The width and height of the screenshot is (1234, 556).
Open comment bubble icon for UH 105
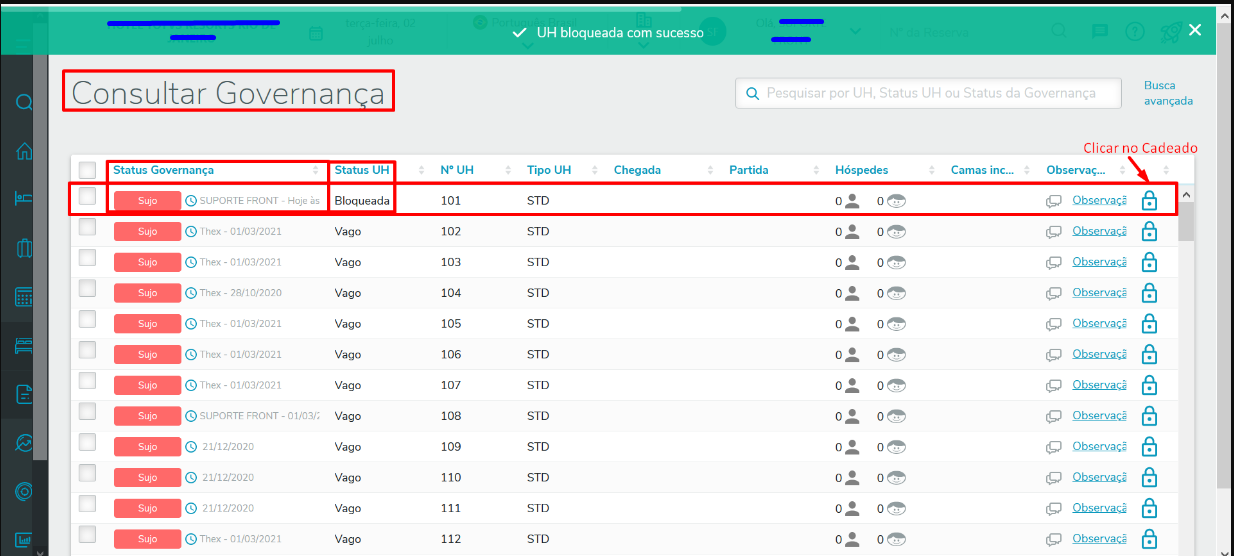pyautogui.click(x=1053, y=324)
